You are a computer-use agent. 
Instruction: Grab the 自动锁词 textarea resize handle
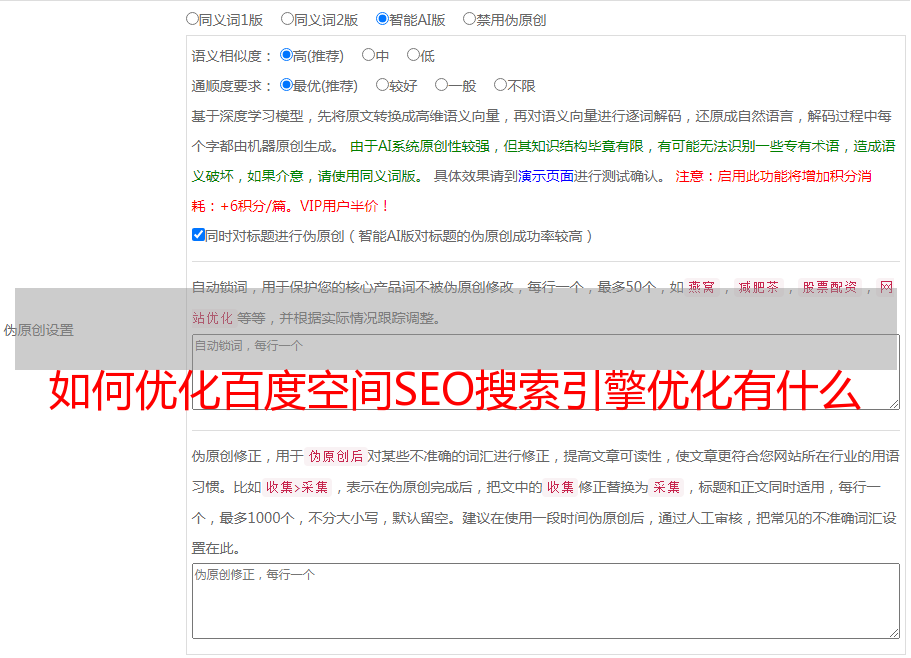click(x=894, y=404)
